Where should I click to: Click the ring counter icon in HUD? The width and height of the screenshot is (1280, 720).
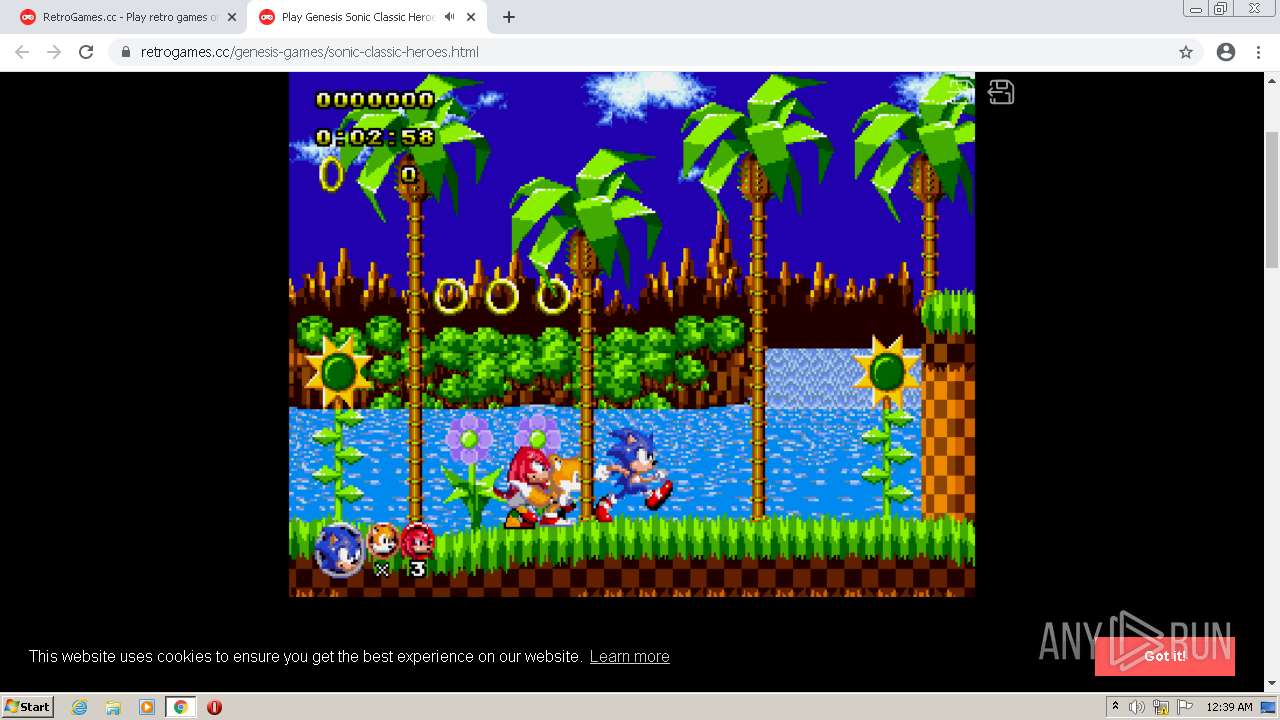pyautogui.click(x=331, y=174)
